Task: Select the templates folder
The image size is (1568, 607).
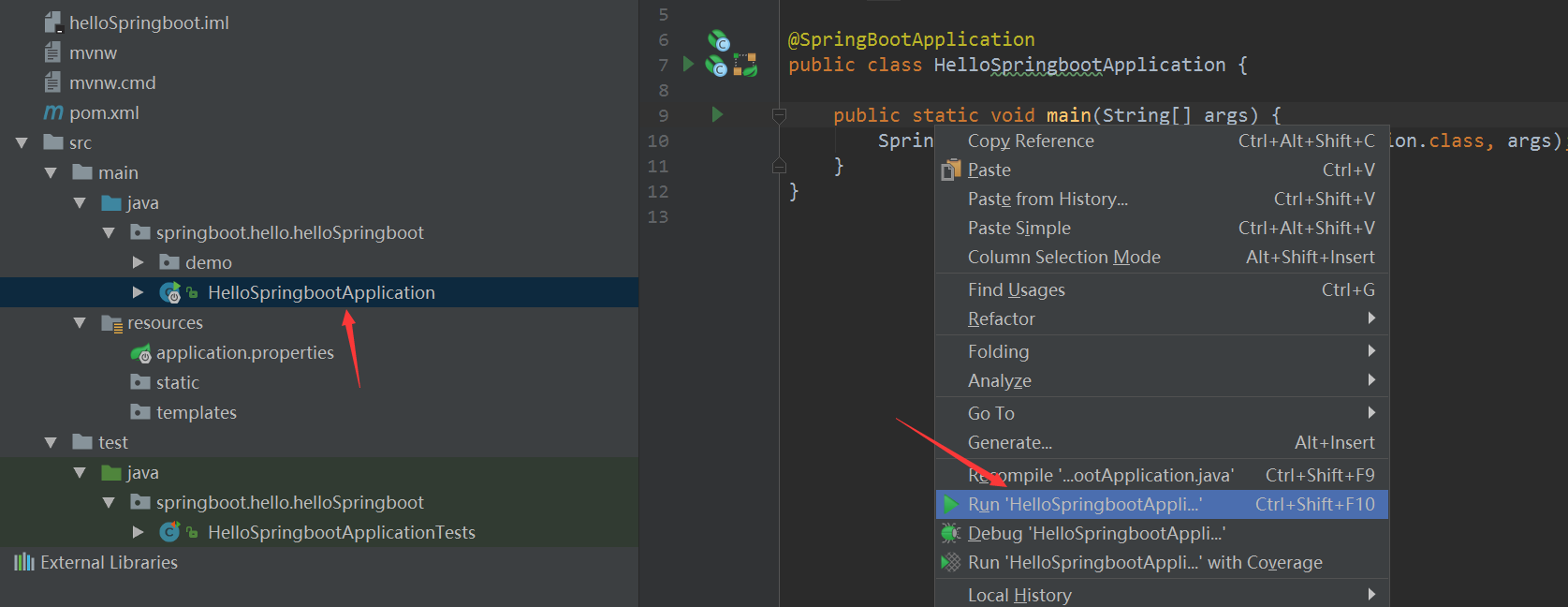Action: point(196,412)
